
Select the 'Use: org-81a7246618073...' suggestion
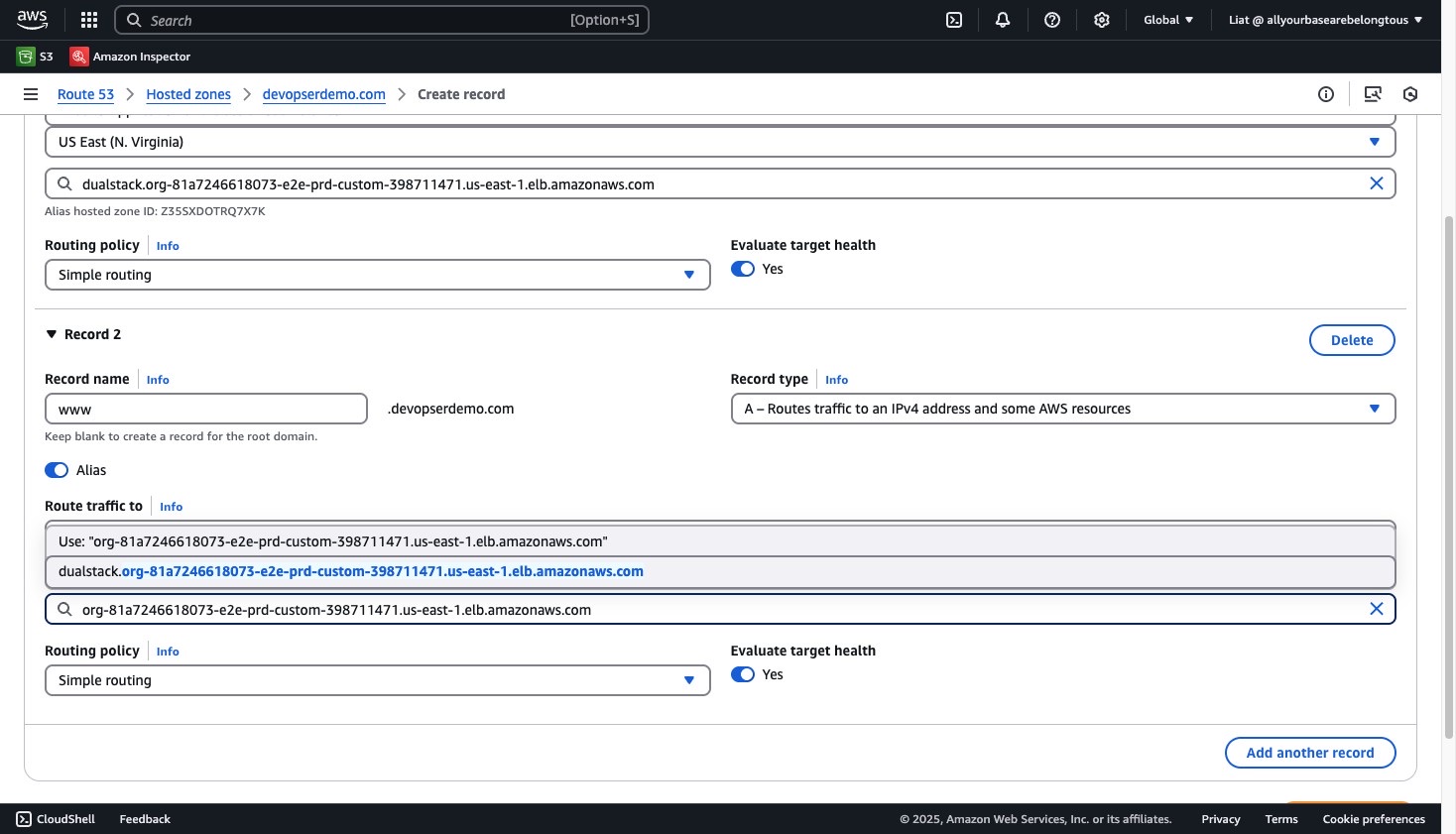click(x=720, y=541)
